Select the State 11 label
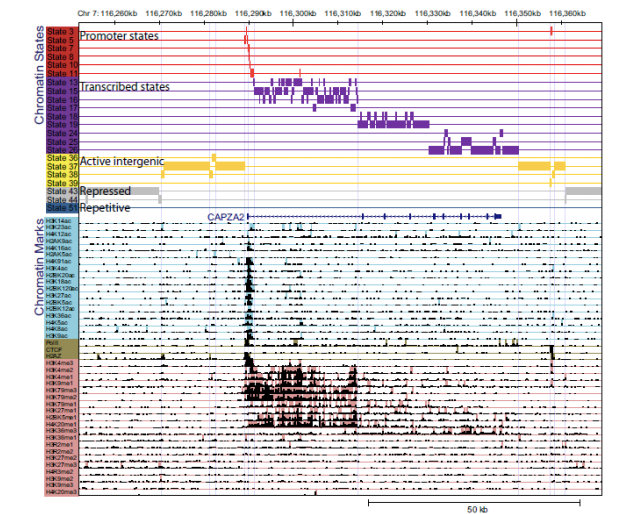The height and width of the screenshot is (514, 627). (x=62, y=74)
